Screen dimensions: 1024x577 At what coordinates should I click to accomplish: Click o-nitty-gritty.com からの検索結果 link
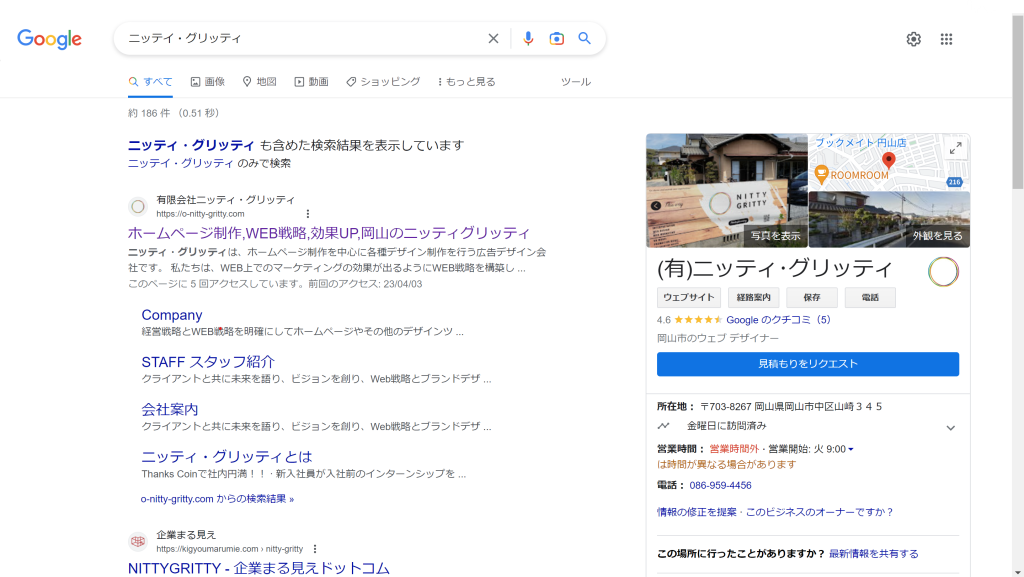217,499
